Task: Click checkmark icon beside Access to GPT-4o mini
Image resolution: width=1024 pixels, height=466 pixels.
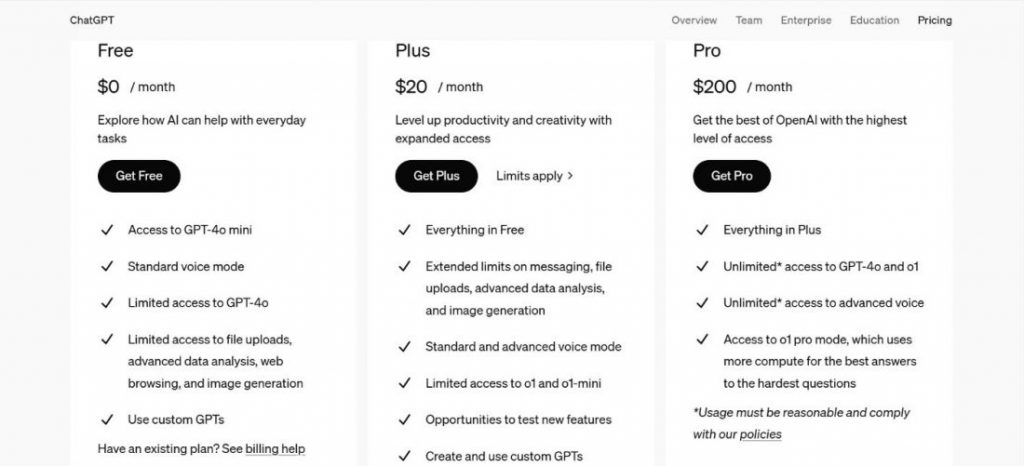Action: click(107, 230)
